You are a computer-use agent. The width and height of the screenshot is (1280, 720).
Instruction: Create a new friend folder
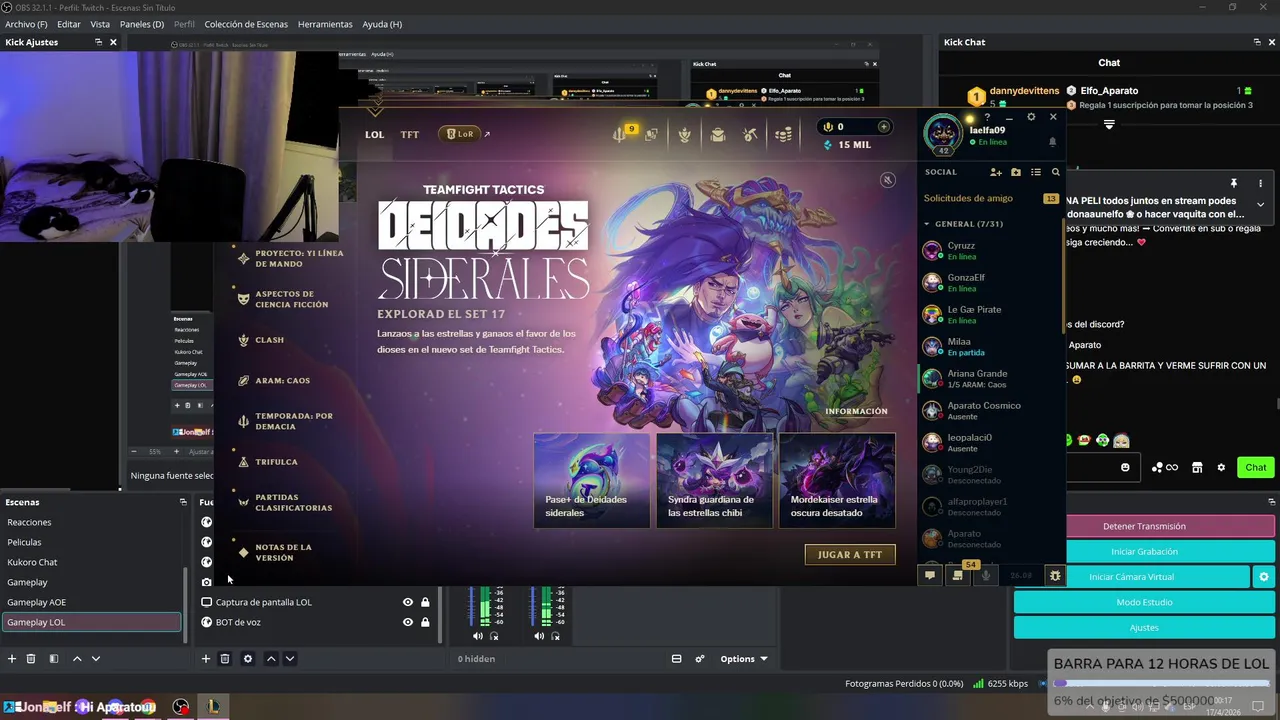pyautogui.click(x=1016, y=172)
